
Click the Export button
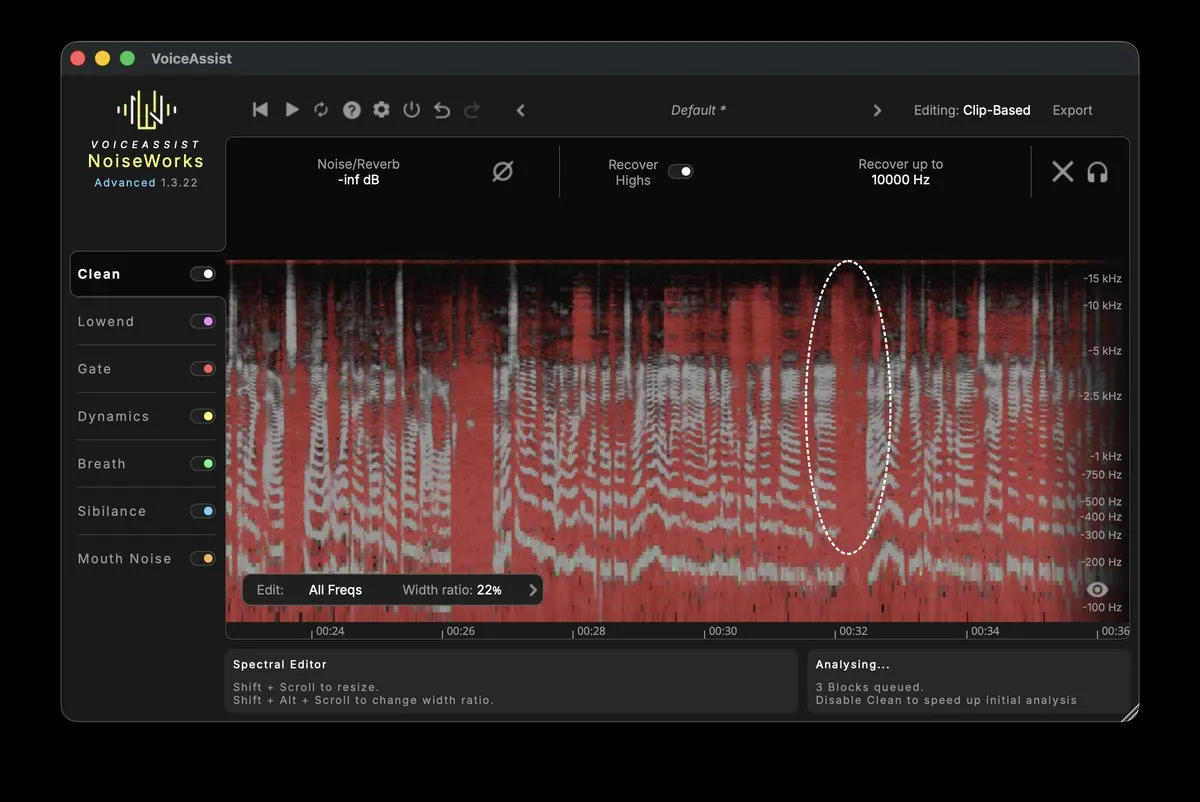(x=1072, y=110)
